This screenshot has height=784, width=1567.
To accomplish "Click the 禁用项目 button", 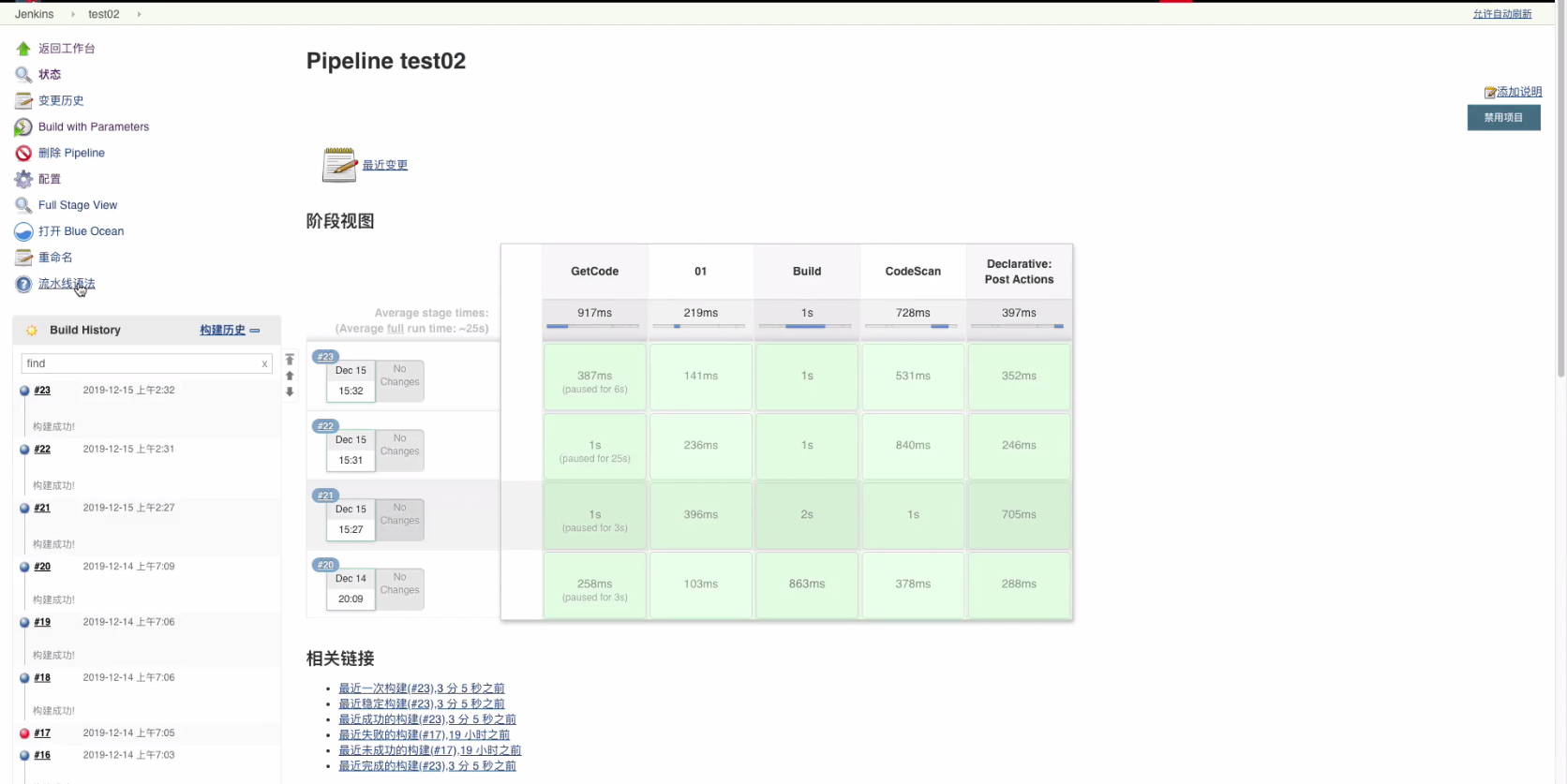I will [x=1503, y=118].
